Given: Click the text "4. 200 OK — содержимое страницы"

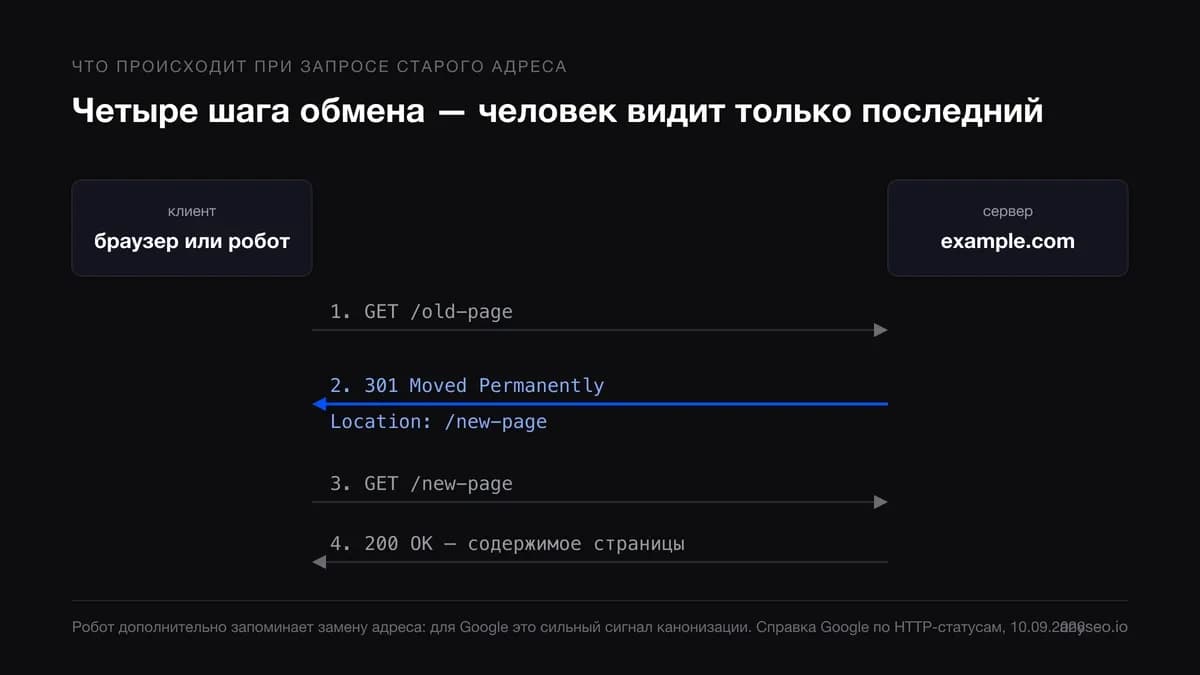Looking at the screenshot, I should pos(507,544).
